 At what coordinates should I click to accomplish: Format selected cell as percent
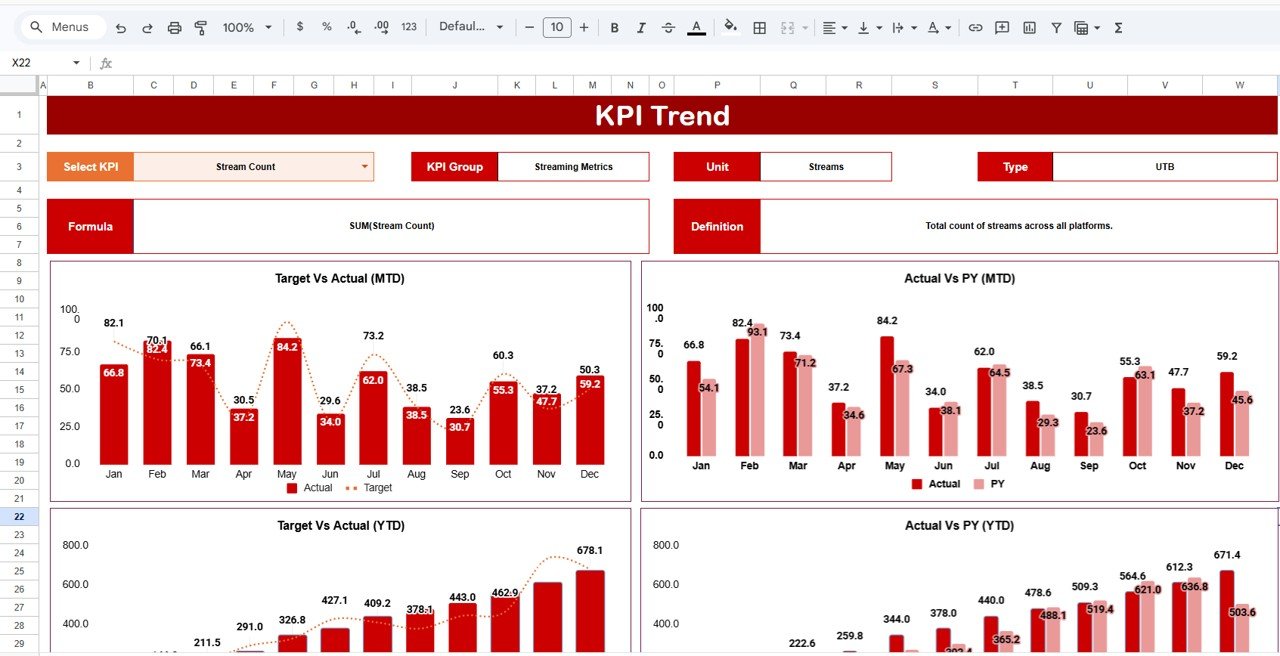pyautogui.click(x=326, y=27)
